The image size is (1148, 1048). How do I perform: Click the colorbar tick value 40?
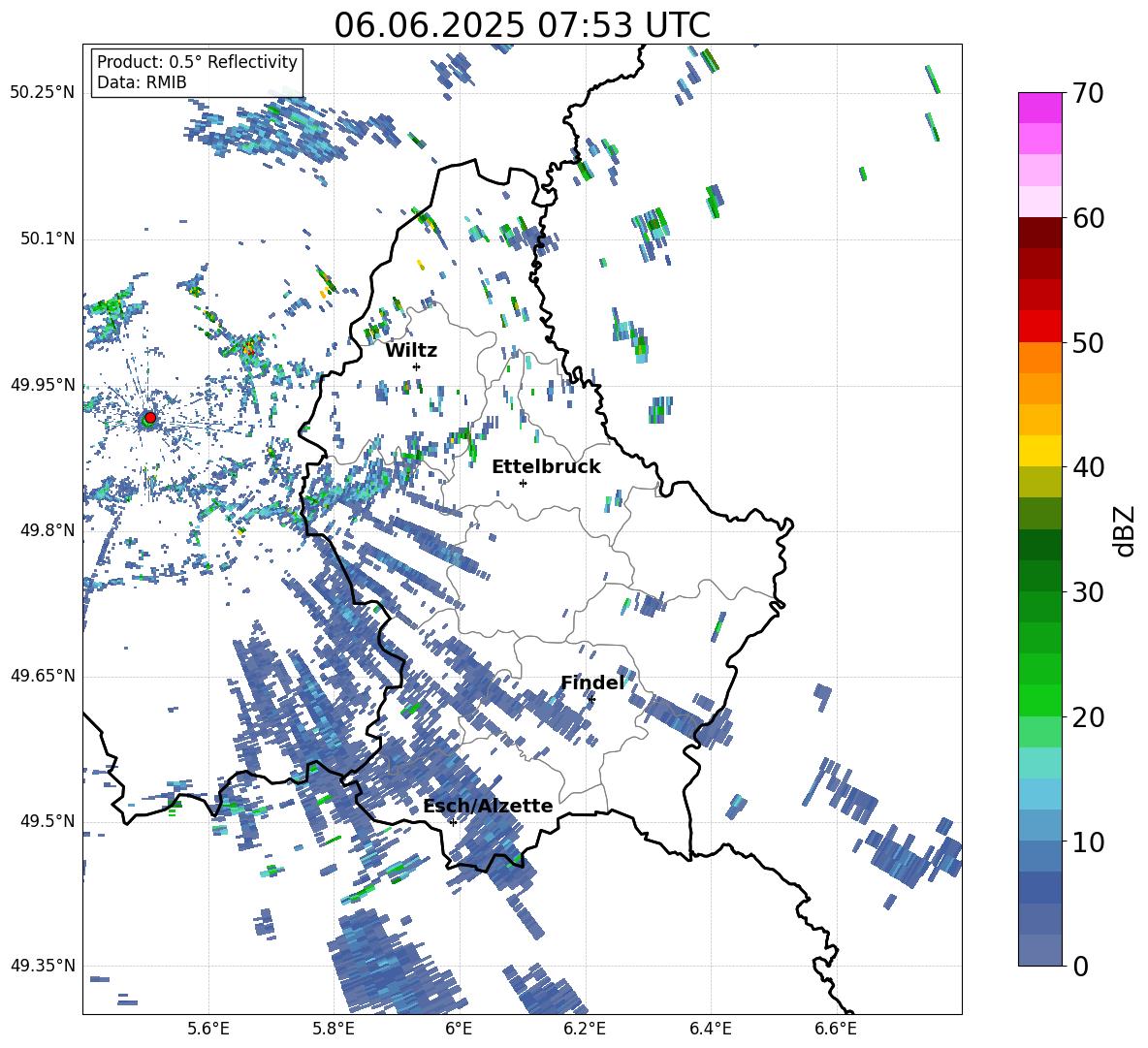tap(1089, 467)
